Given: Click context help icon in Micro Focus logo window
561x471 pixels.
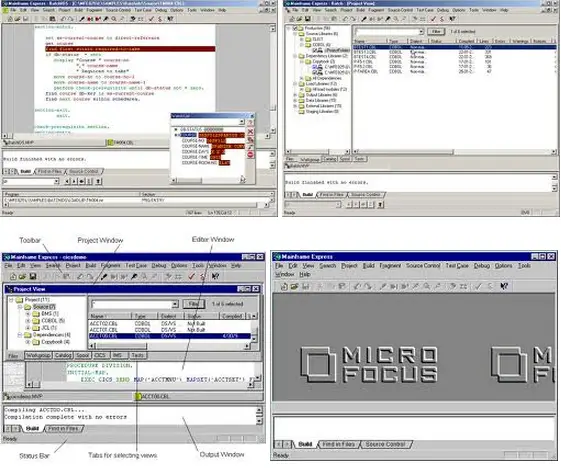Looking at the screenshot, I should click(x=504, y=286).
